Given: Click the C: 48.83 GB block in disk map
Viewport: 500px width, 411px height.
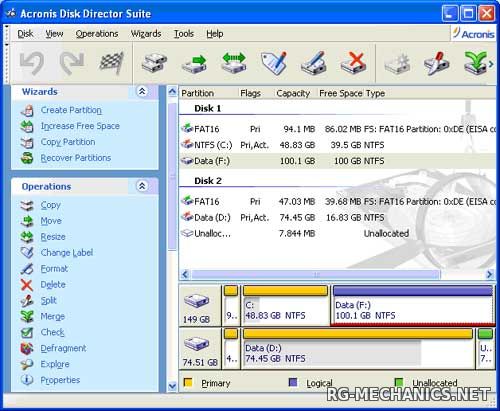Looking at the screenshot, I should pos(286,305).
